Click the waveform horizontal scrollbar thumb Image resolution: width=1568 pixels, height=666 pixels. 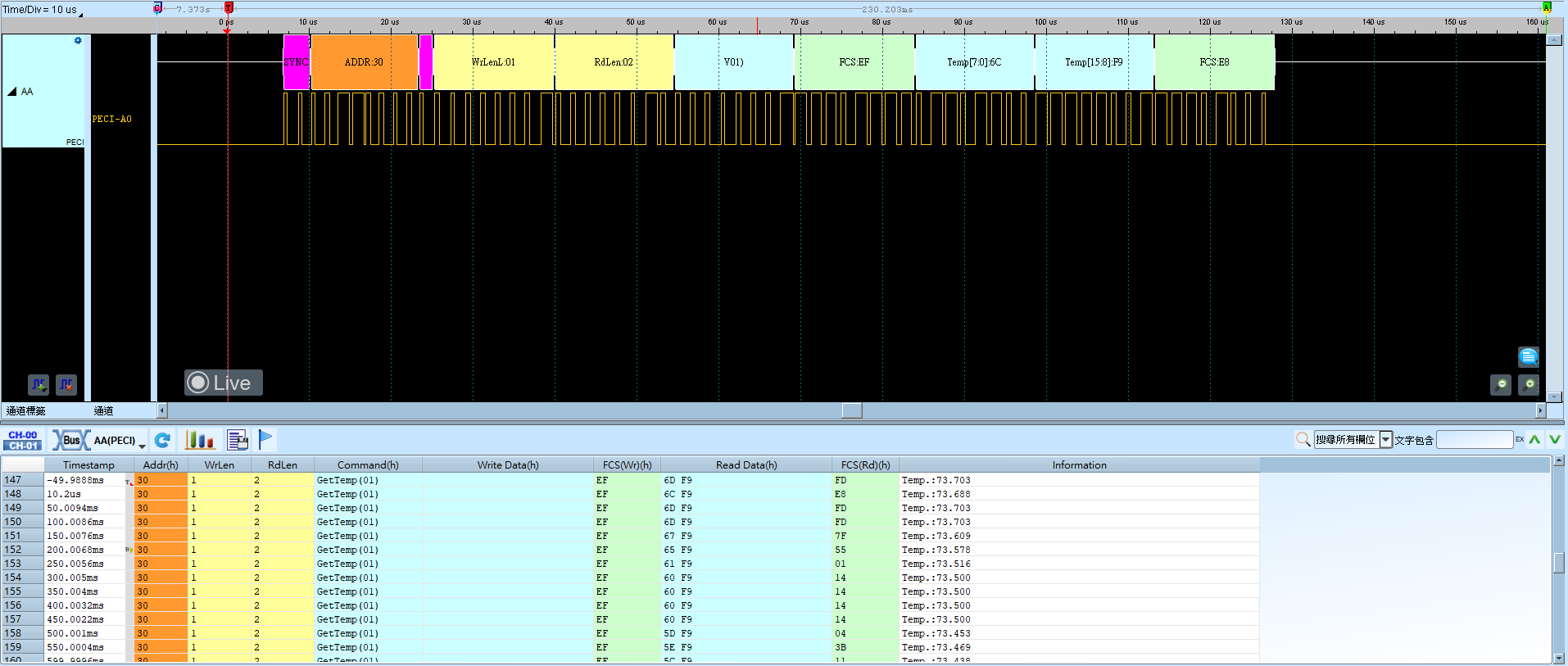click(852, 410)
